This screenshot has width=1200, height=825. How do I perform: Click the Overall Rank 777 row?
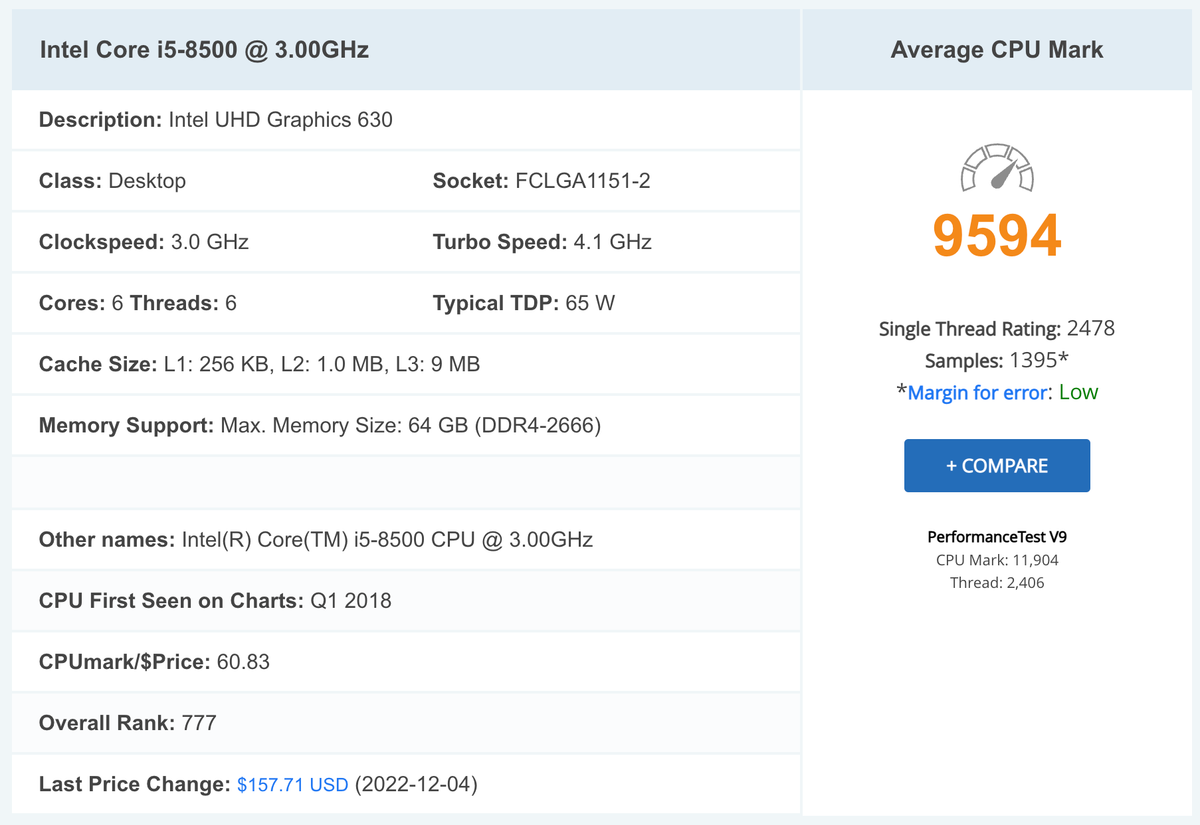(x=127, y=723)
